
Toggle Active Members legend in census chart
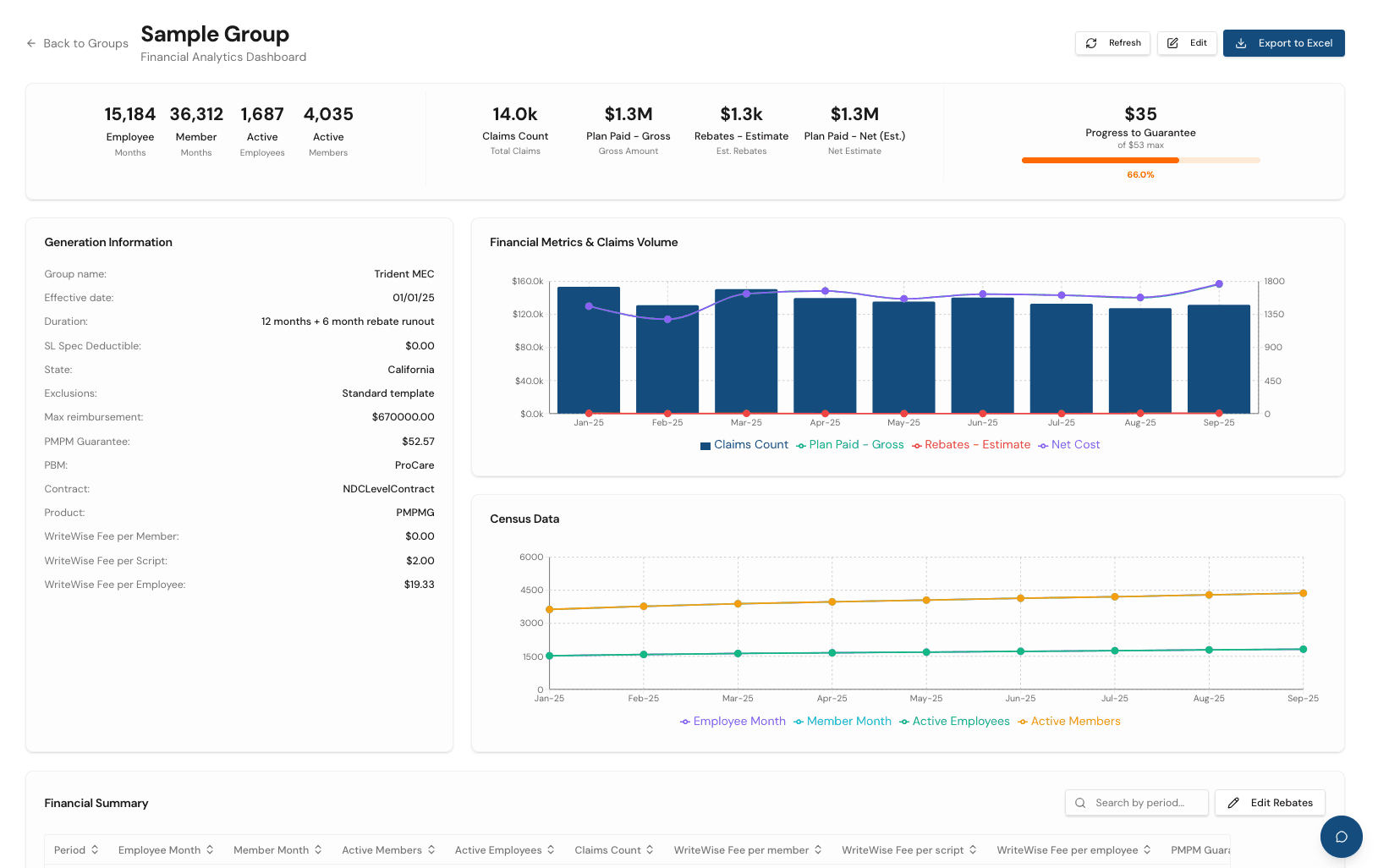click(1069, 722)
